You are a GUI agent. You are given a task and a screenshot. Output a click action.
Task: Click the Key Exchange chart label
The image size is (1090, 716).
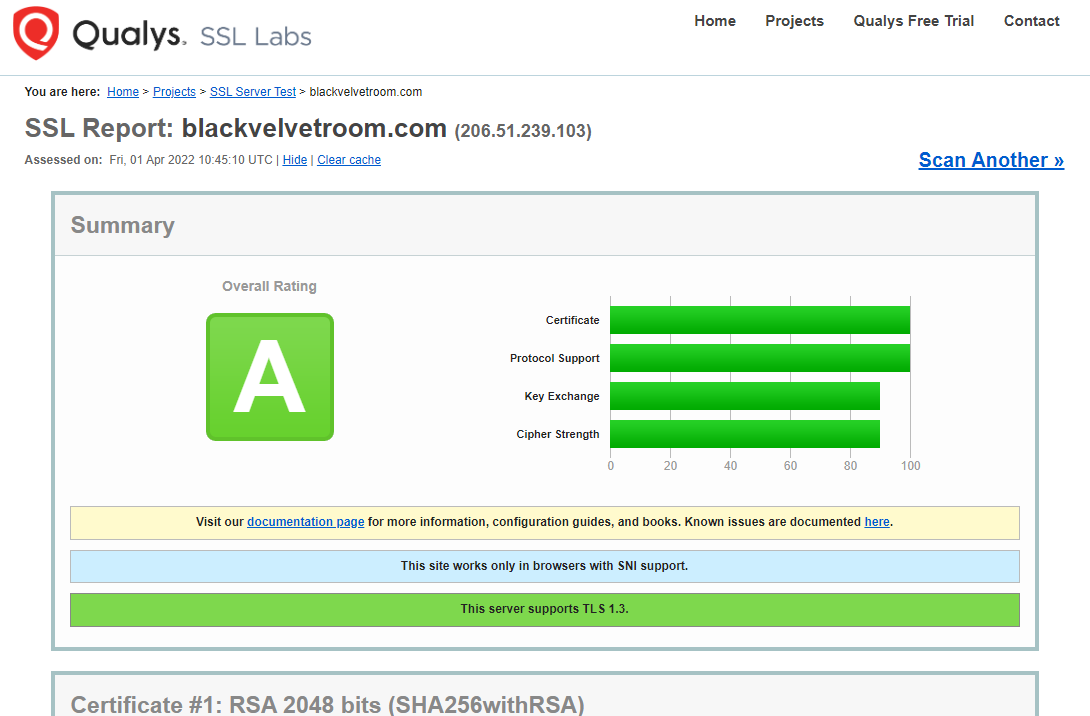562,396
